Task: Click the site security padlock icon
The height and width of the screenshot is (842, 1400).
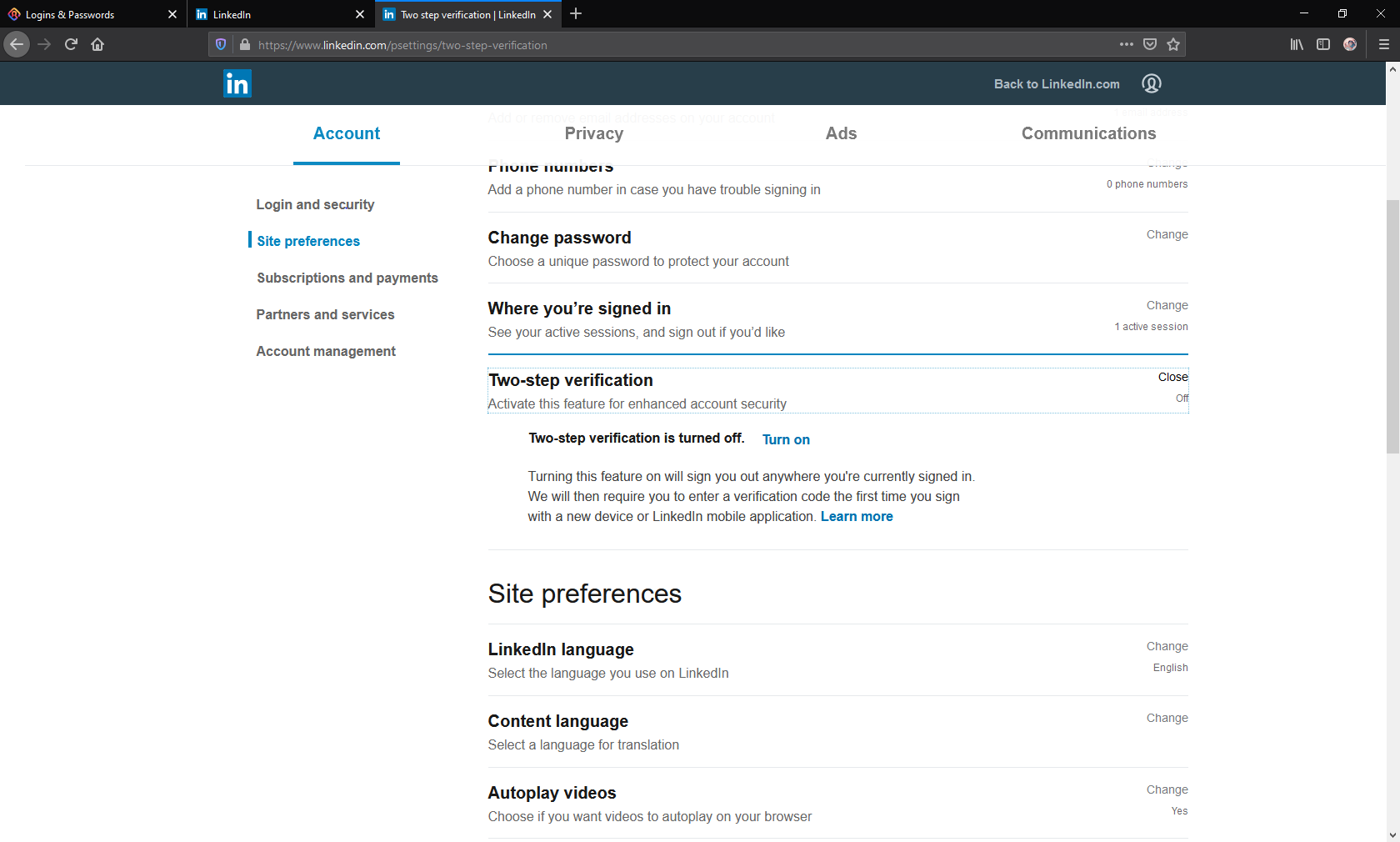Action: (245, 45)
